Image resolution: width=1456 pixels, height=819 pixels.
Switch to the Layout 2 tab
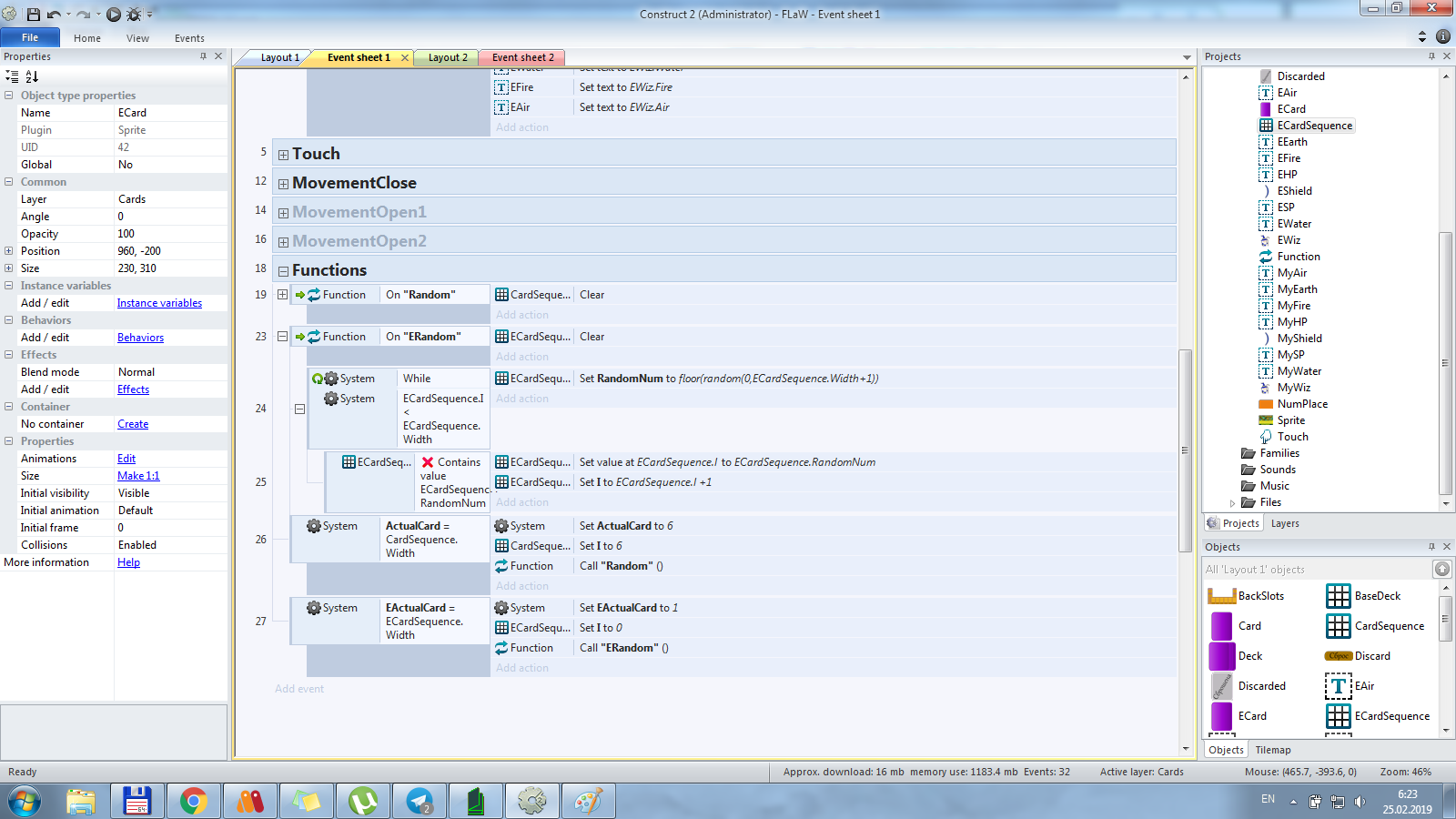click(x=448, y=57)
